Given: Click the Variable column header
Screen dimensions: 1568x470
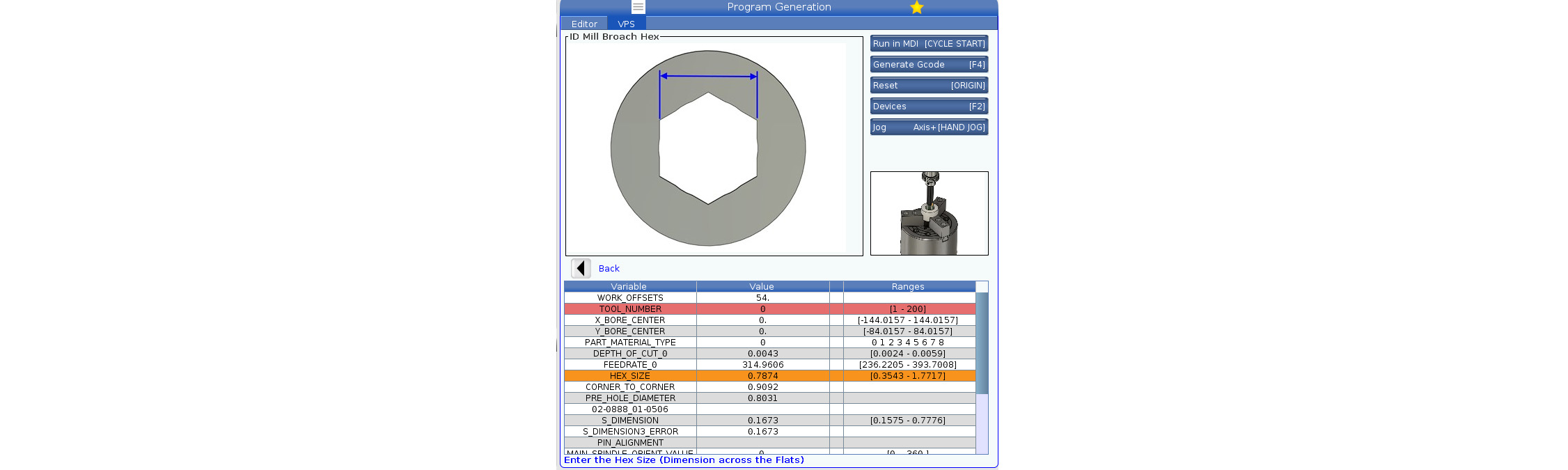Looking at the screenshot, I should tap(629, 287).
